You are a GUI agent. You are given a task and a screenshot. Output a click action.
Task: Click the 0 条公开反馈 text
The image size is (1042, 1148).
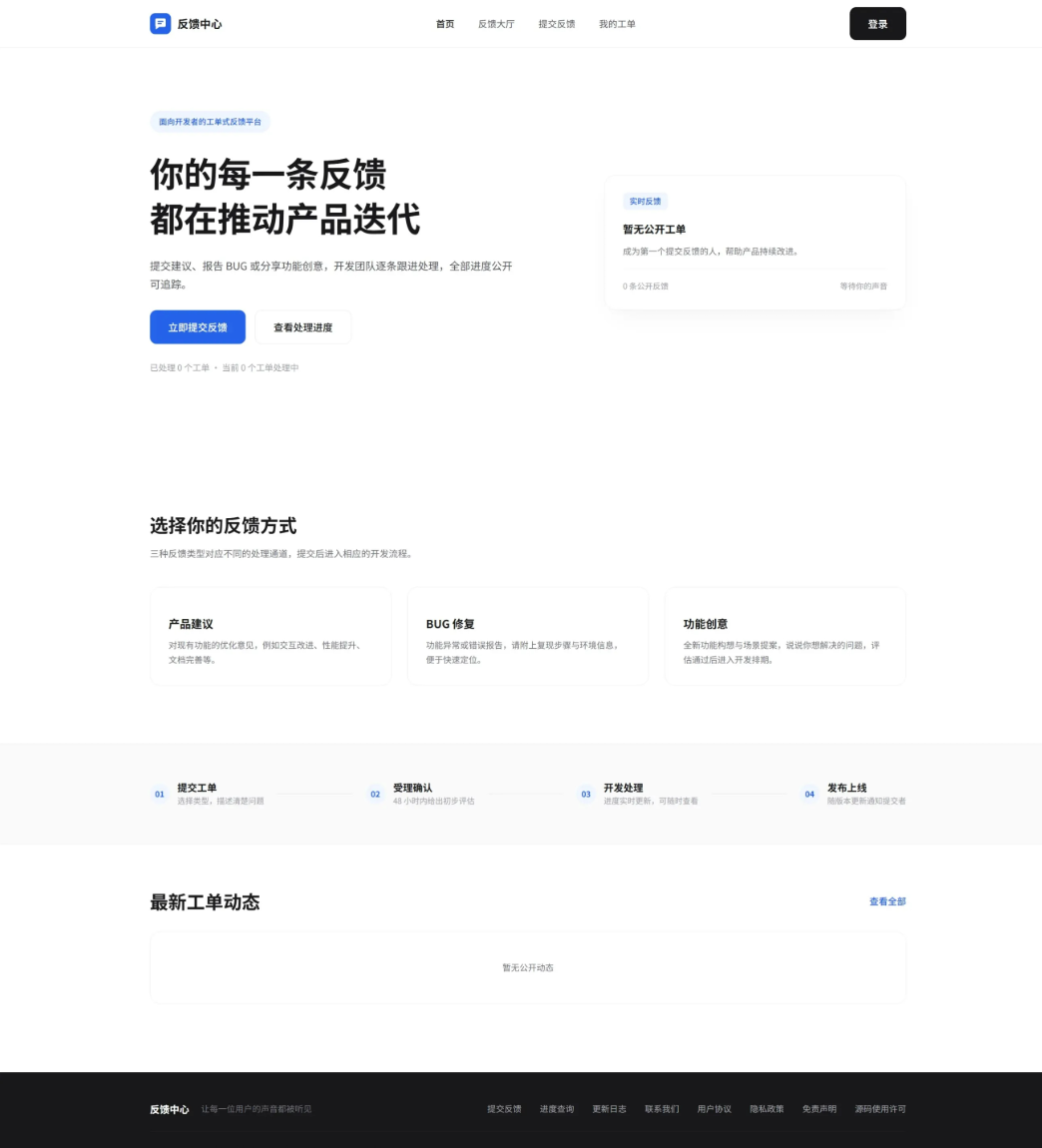(645, 287)
